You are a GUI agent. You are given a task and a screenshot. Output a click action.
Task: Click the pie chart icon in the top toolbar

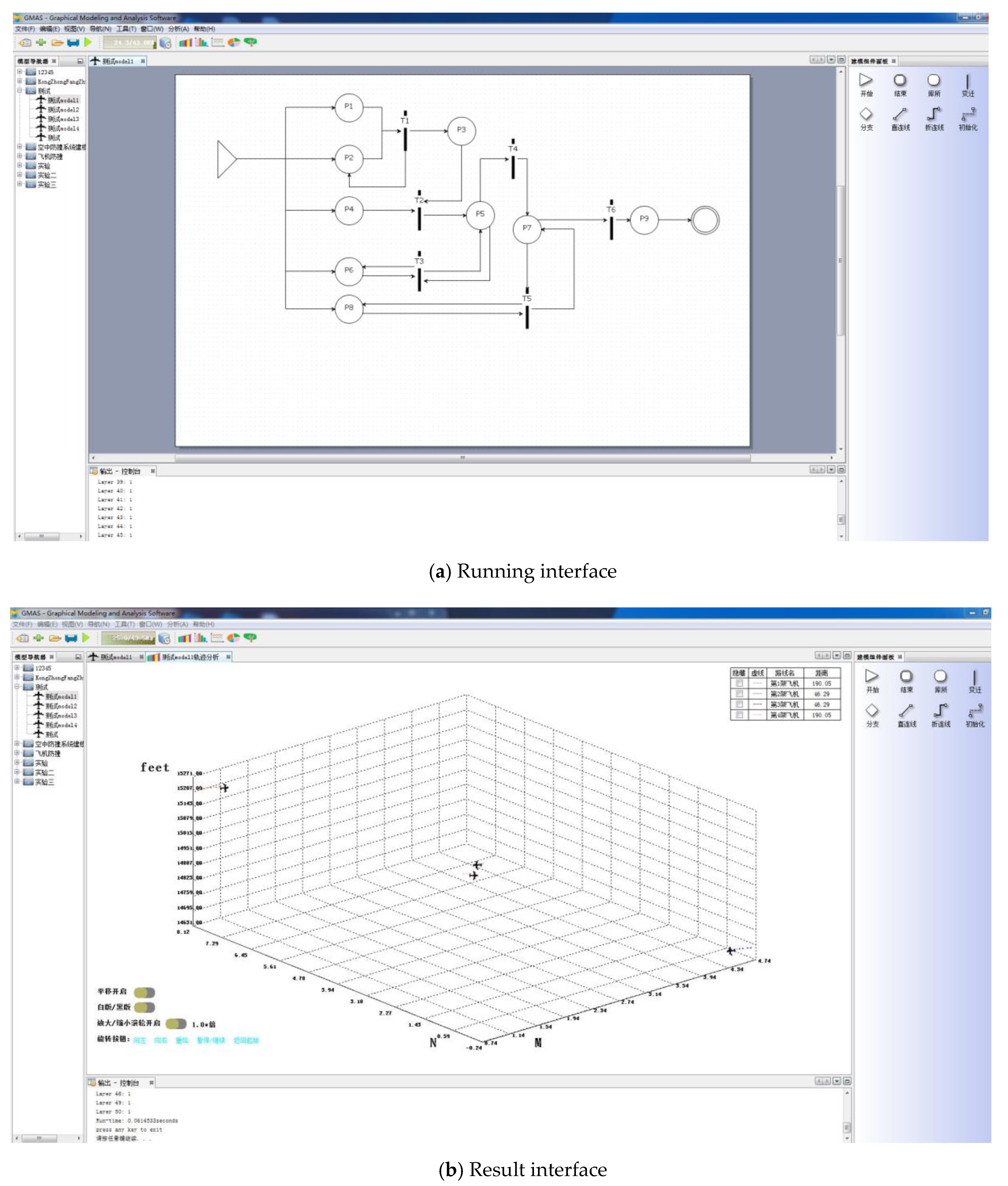click(234, 42)
